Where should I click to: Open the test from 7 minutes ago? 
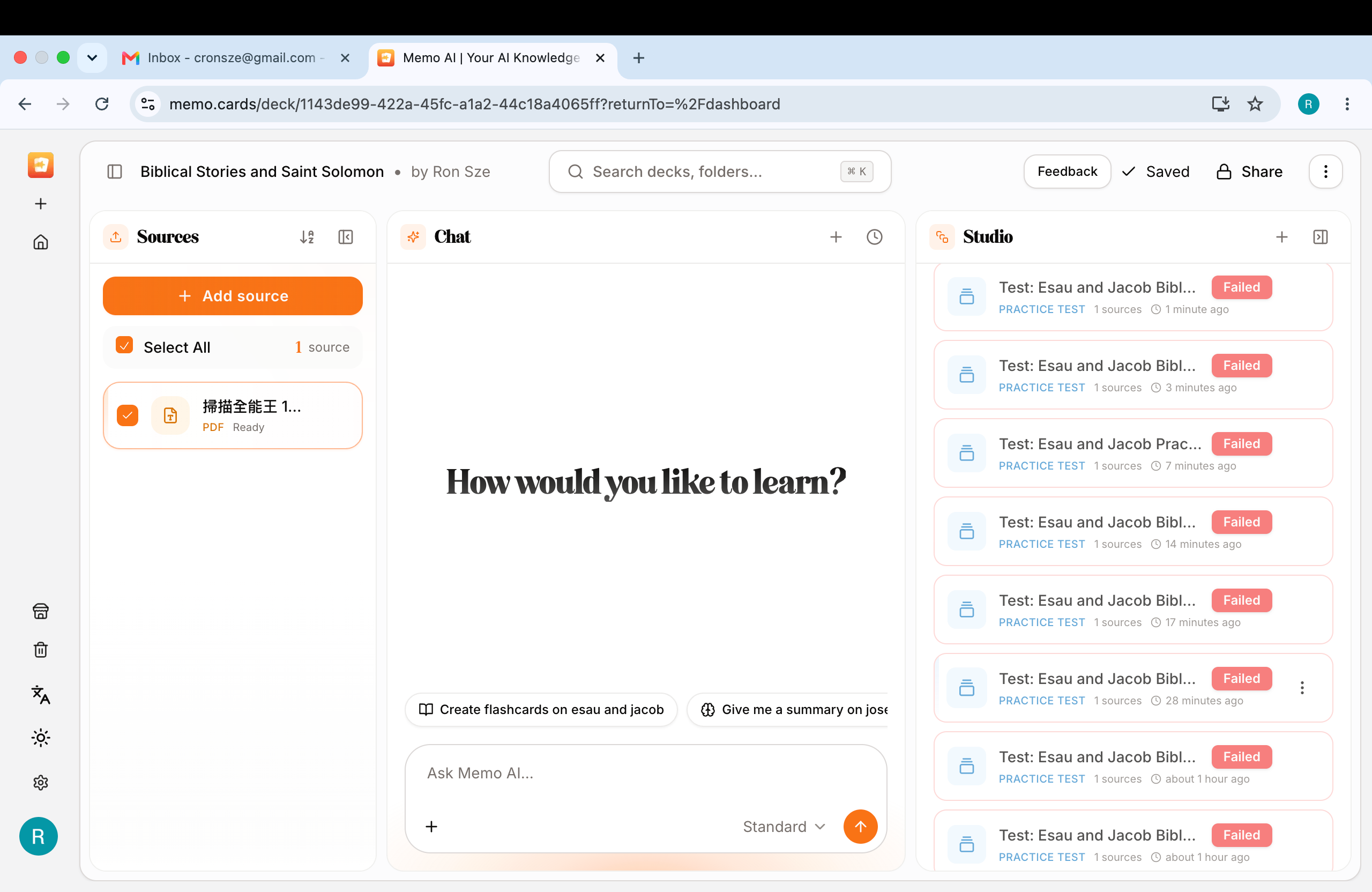pyautogui.click(x=1133, y=453)
